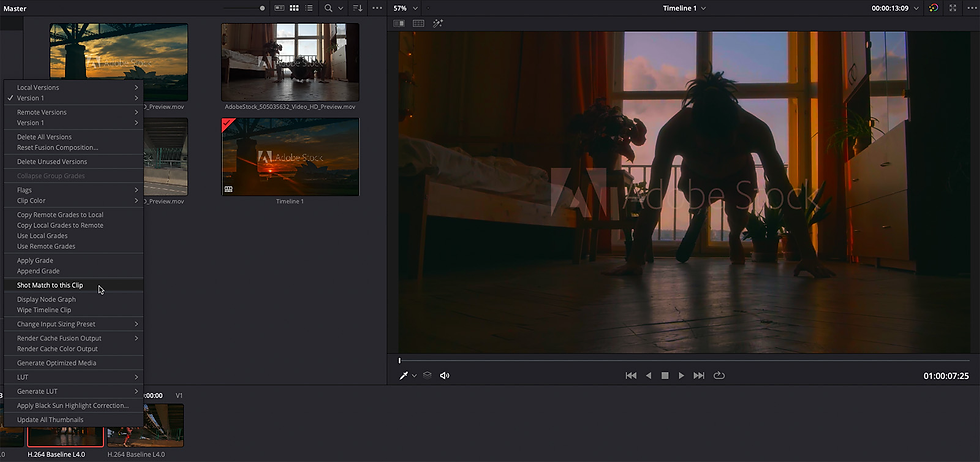Open the Clip Color submenu
Image resolution: width=980 pixels, height=462 pixels.
tap(74, 201)
